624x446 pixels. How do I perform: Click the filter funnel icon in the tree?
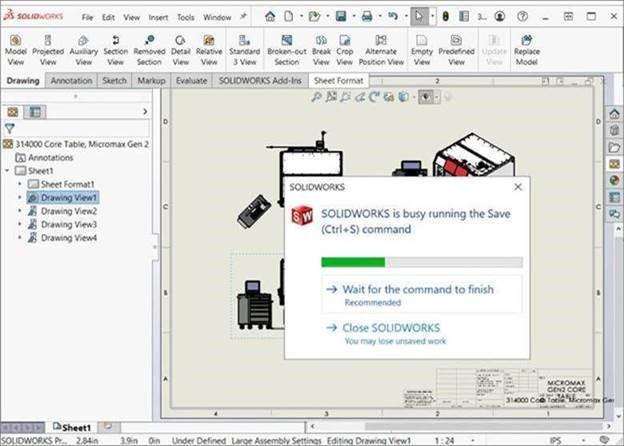(10, 129)
